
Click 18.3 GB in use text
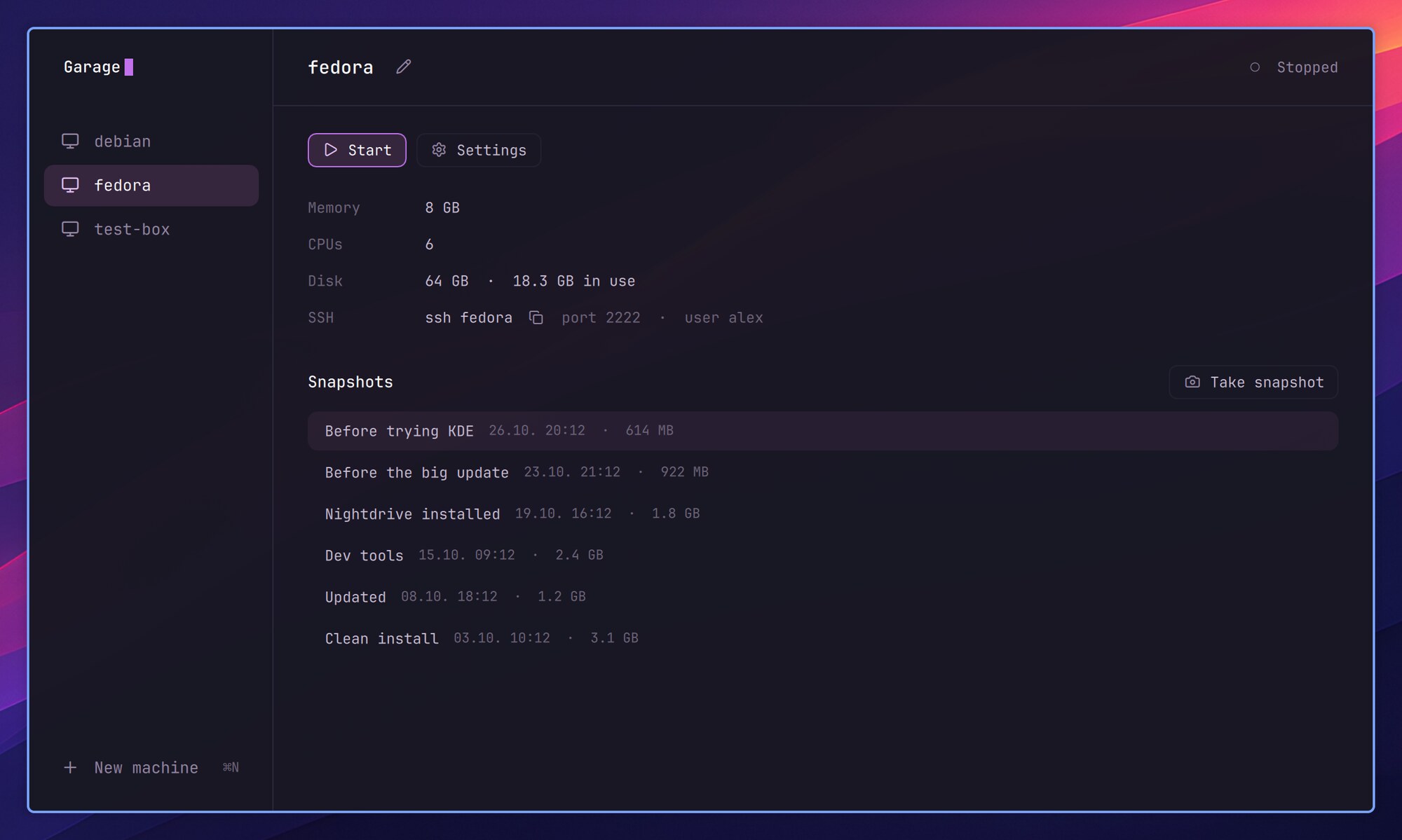574,281
